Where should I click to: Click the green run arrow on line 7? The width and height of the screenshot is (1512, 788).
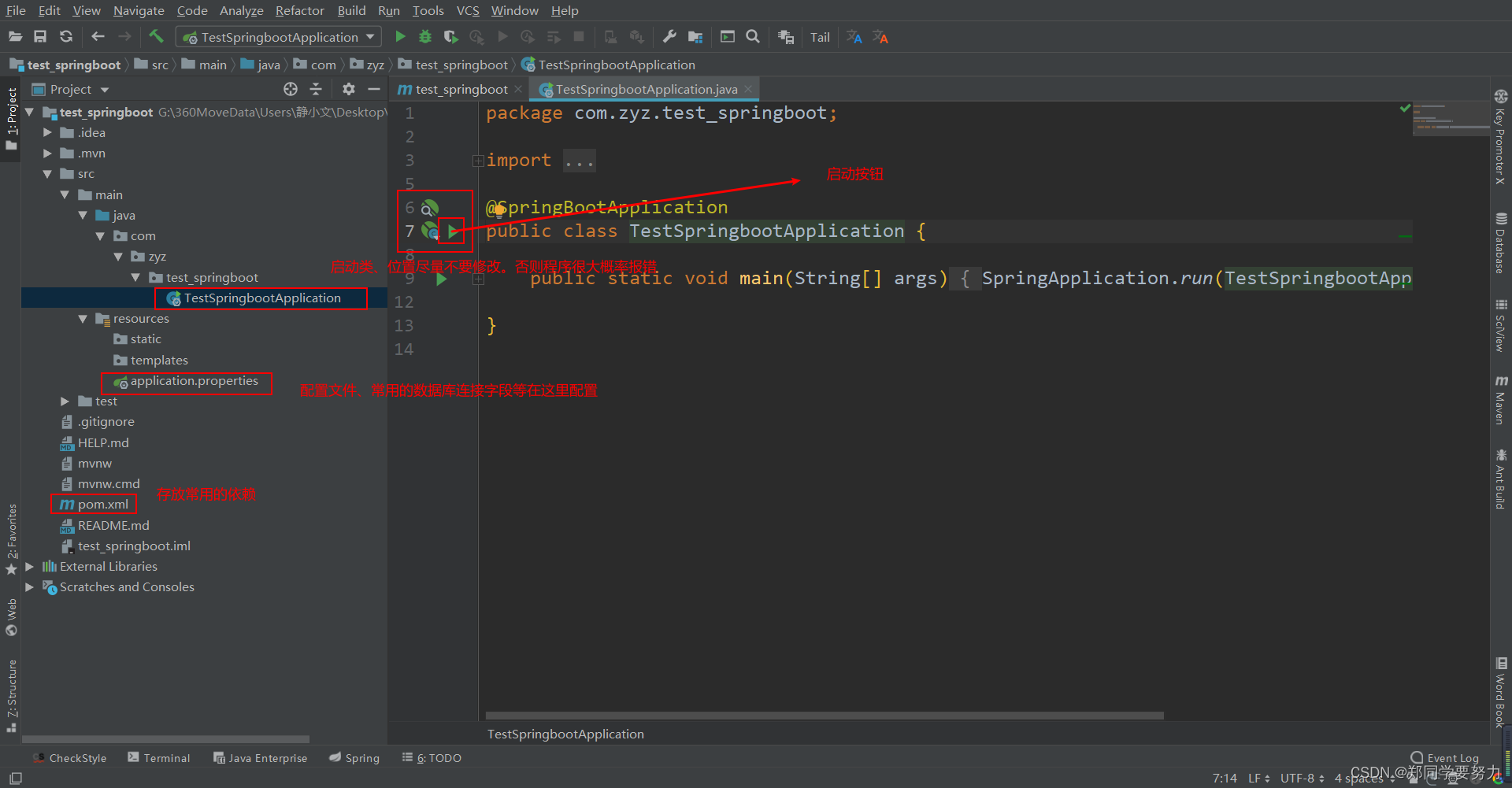(x=453, y=231)
